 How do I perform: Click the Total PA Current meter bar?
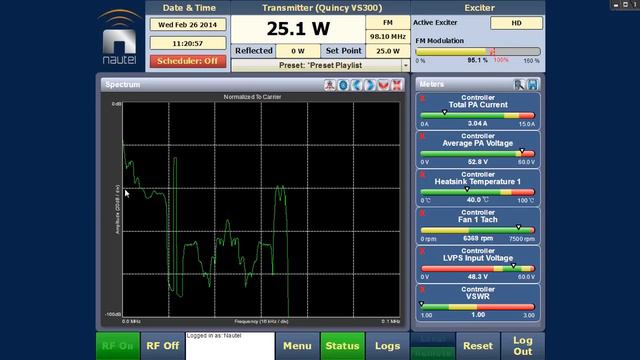(478, 116)
